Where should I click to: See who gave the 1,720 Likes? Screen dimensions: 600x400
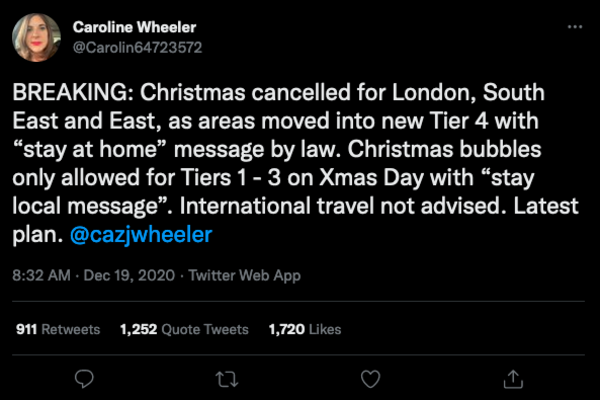click(304, 329)
